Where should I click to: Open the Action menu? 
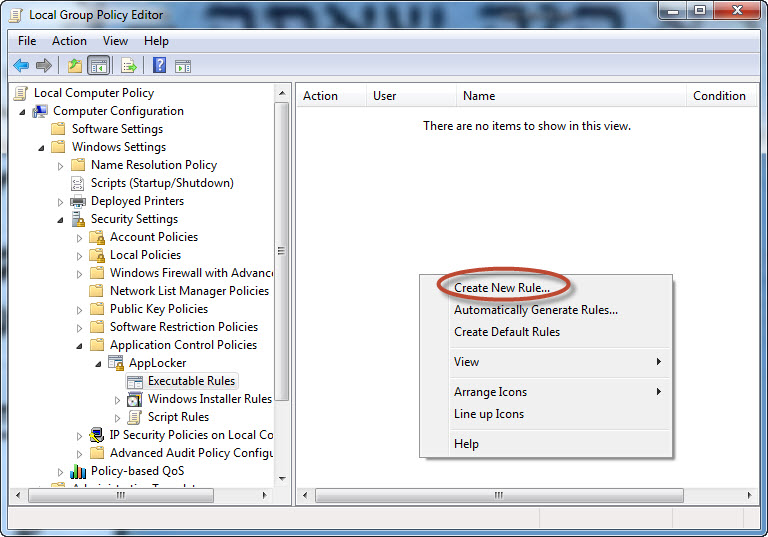click(x=69, y=41)
